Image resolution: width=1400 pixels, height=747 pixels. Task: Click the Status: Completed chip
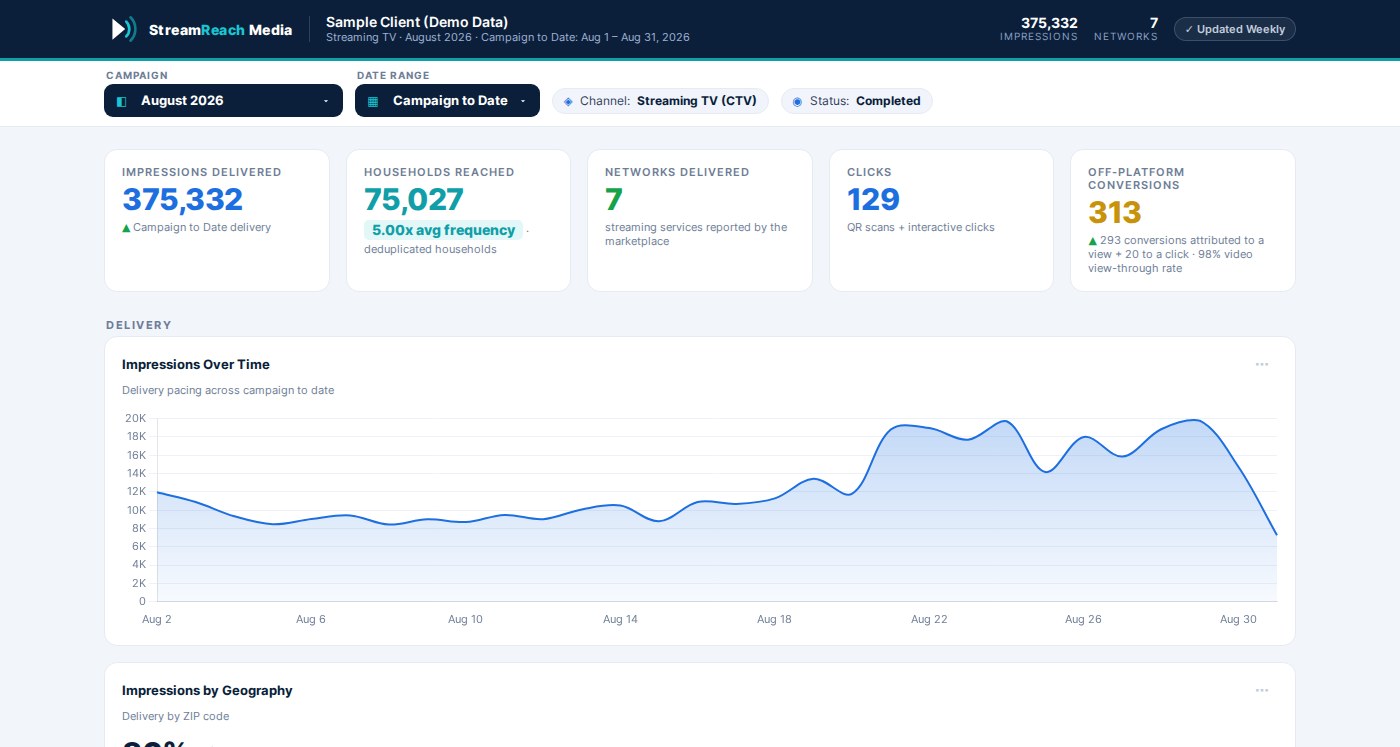856,101
